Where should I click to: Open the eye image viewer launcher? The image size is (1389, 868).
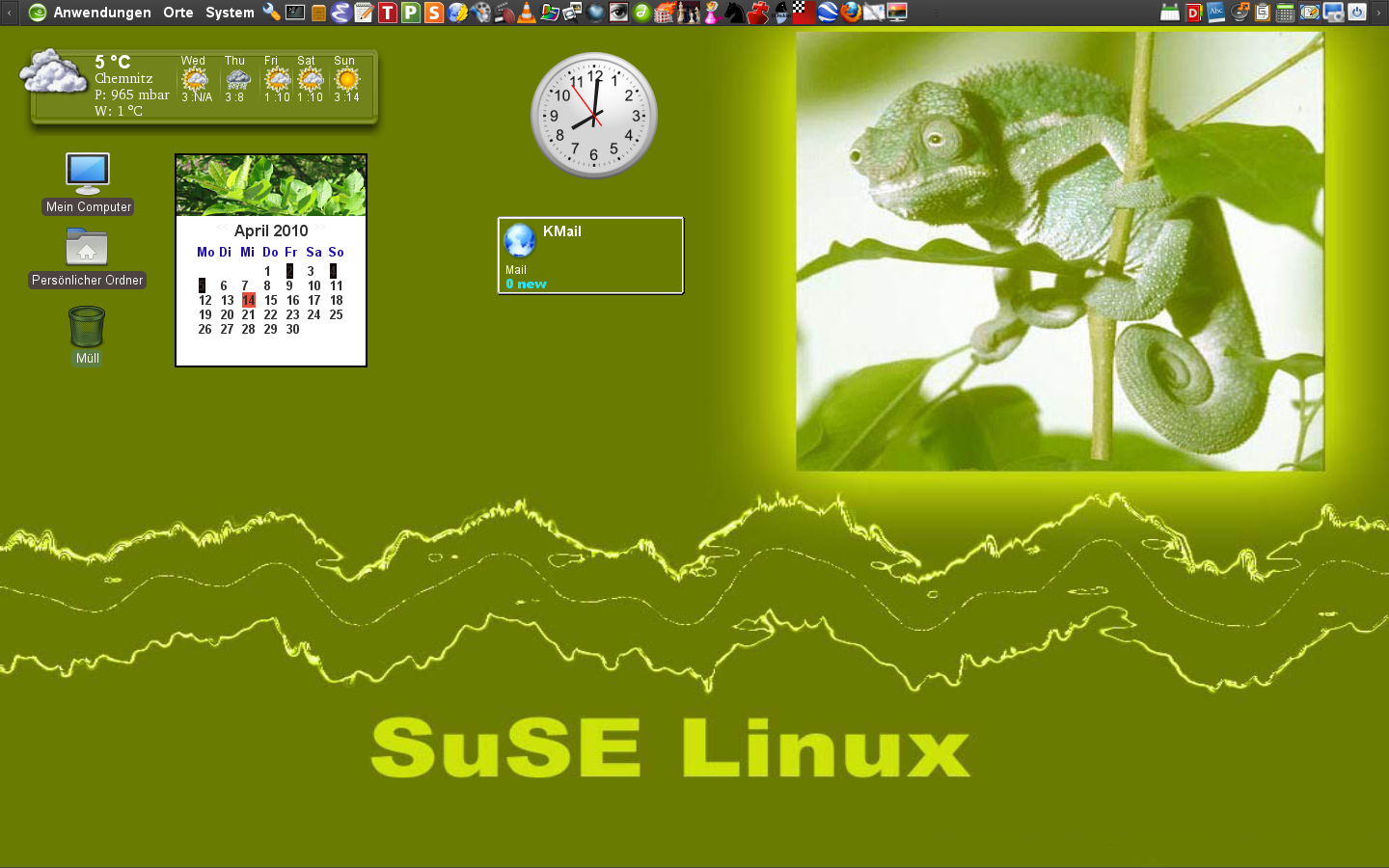point(618,13)
